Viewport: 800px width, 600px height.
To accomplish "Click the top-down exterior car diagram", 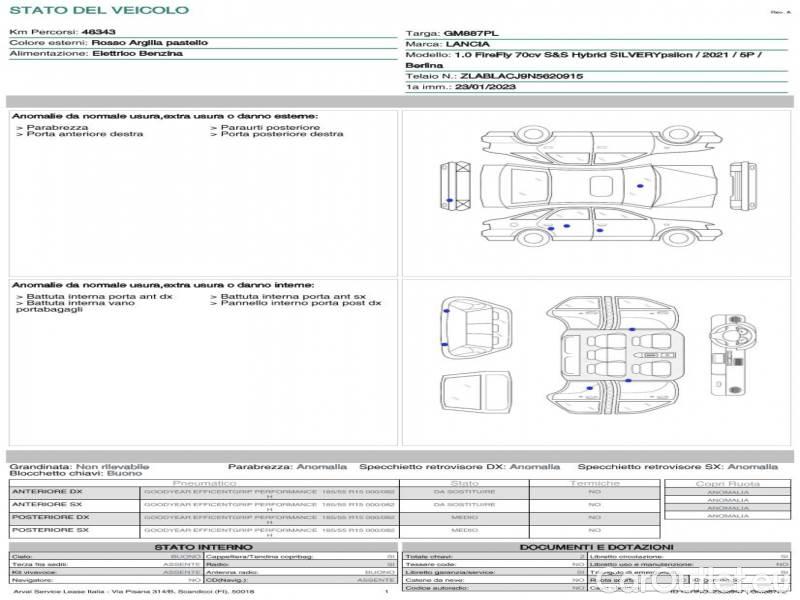I will click(598, 186).
